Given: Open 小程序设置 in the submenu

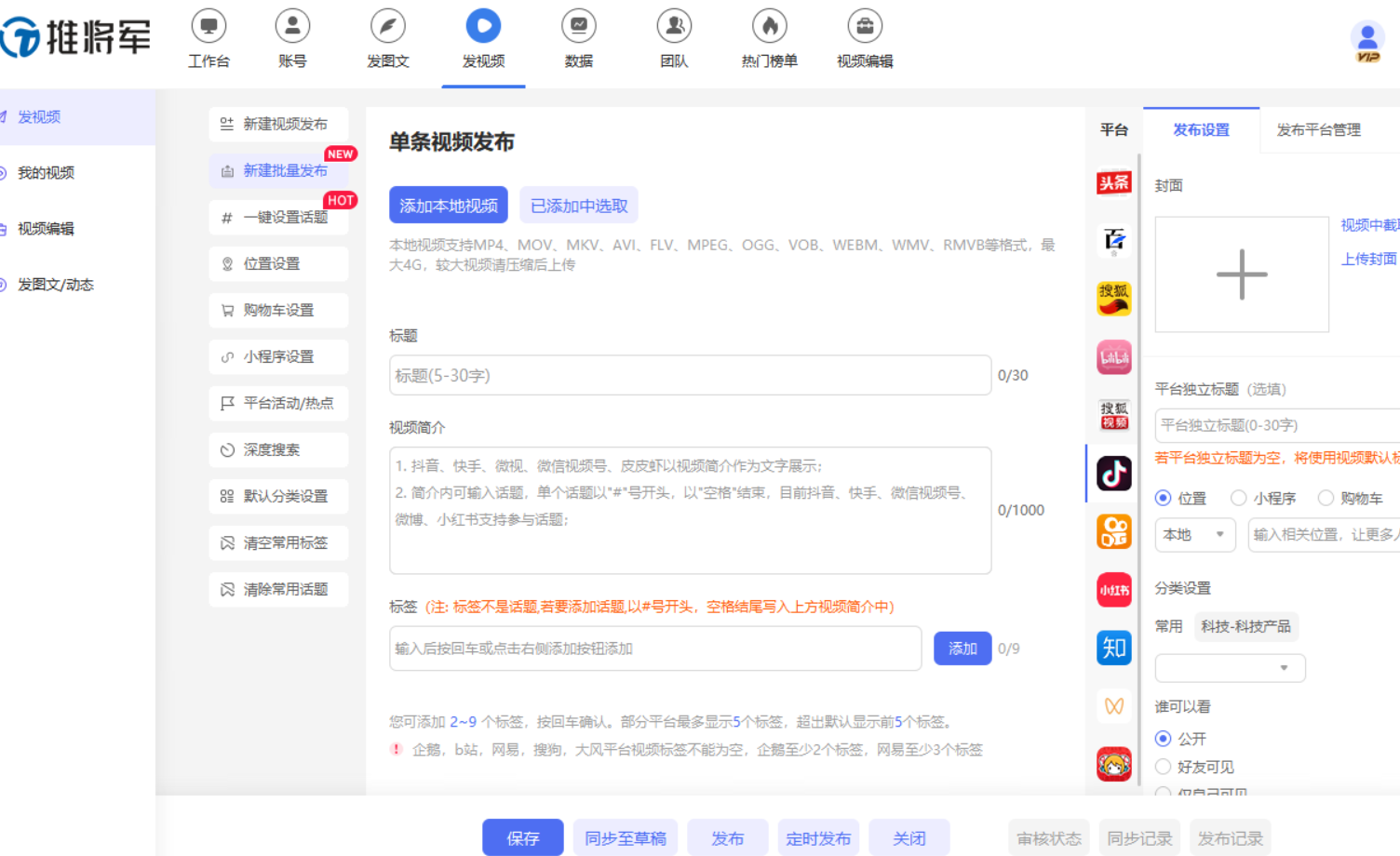Looking at the screenshot, I should (278, 356).
